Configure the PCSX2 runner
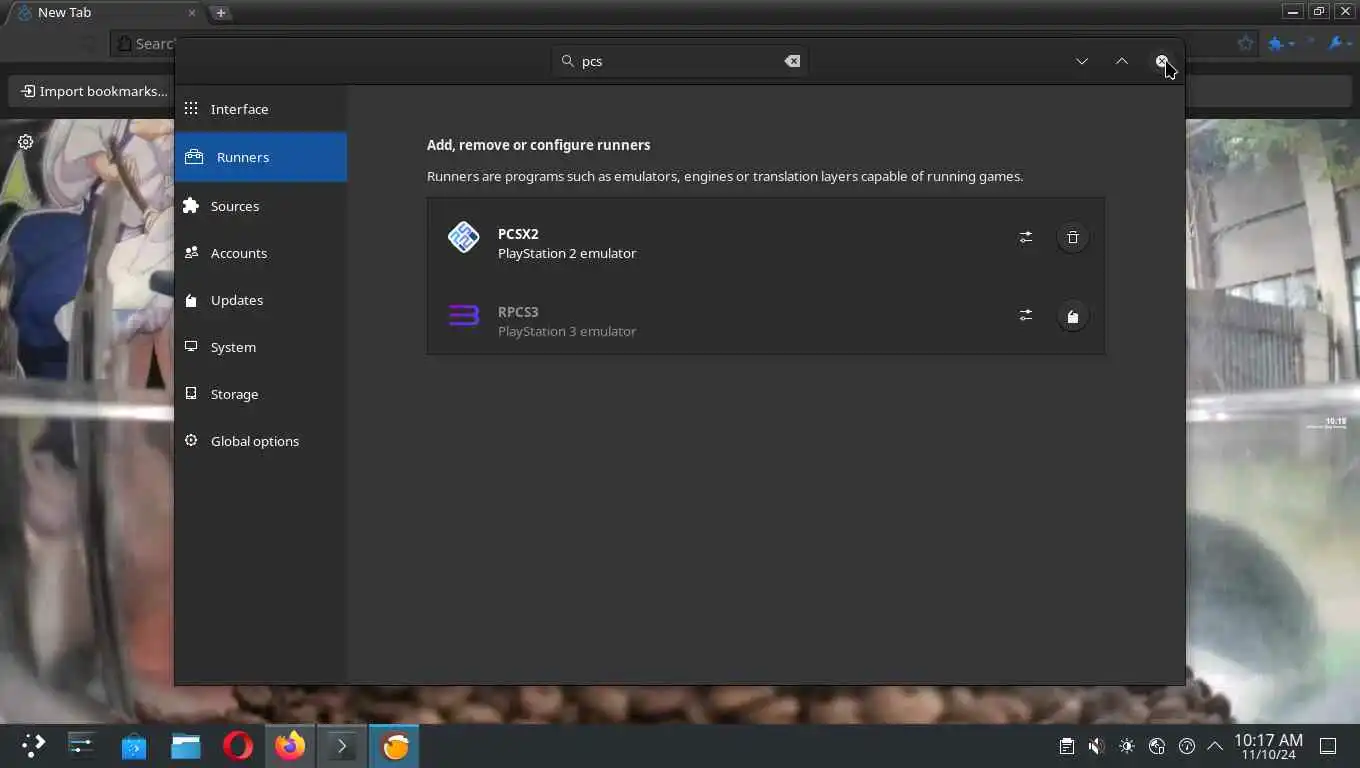Screen dimensions: 1360x768 pyautogui.click(x=1025, y=237)
